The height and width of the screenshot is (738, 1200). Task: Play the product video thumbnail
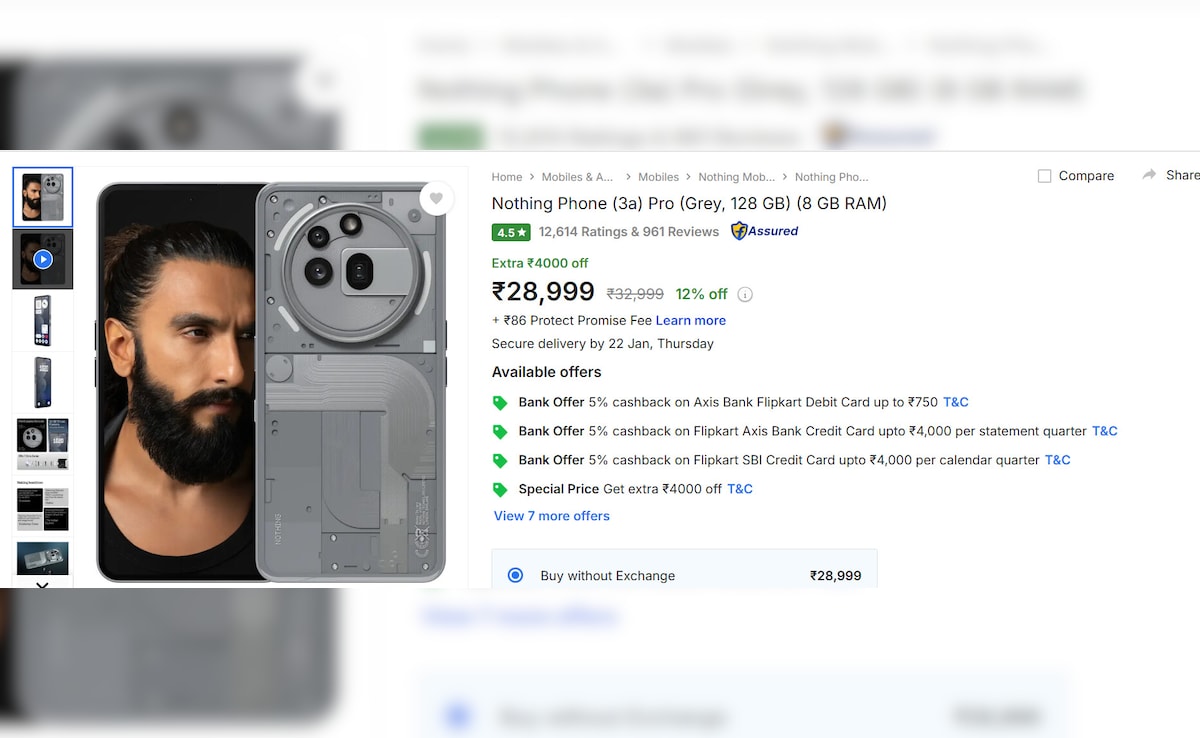tap(42, 259)
